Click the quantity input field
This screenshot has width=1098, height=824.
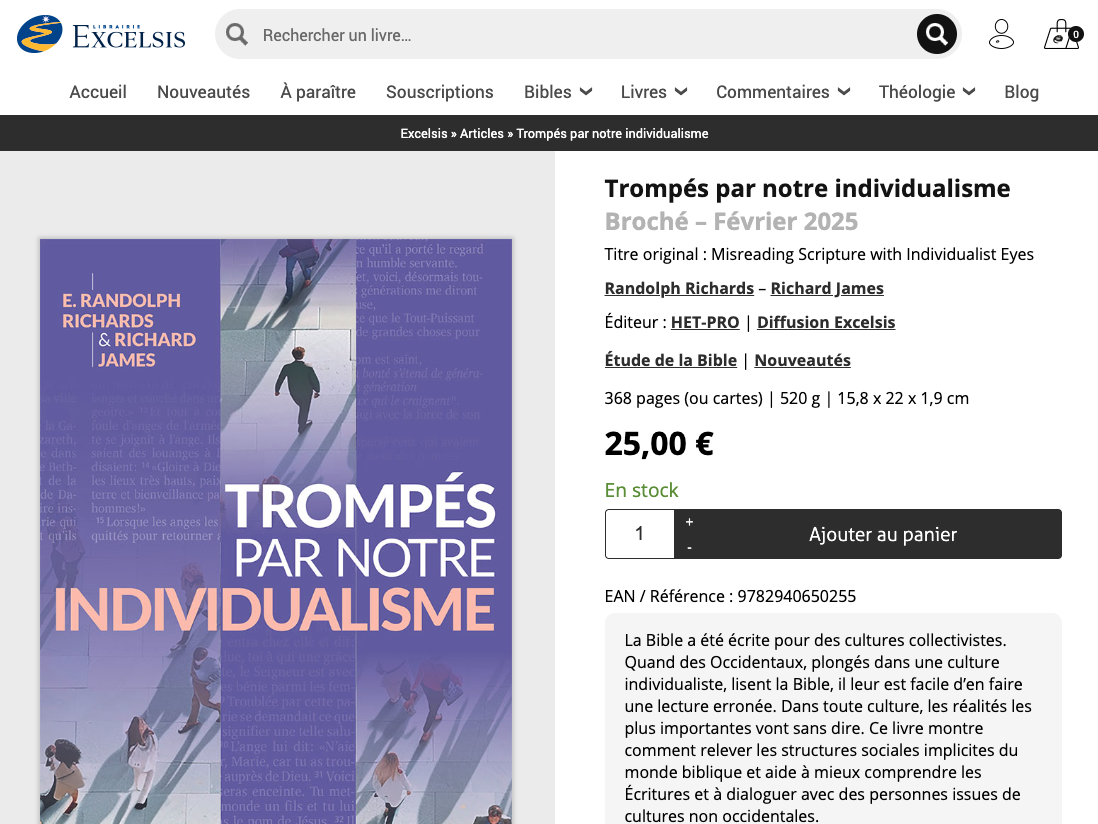(639, 534)
